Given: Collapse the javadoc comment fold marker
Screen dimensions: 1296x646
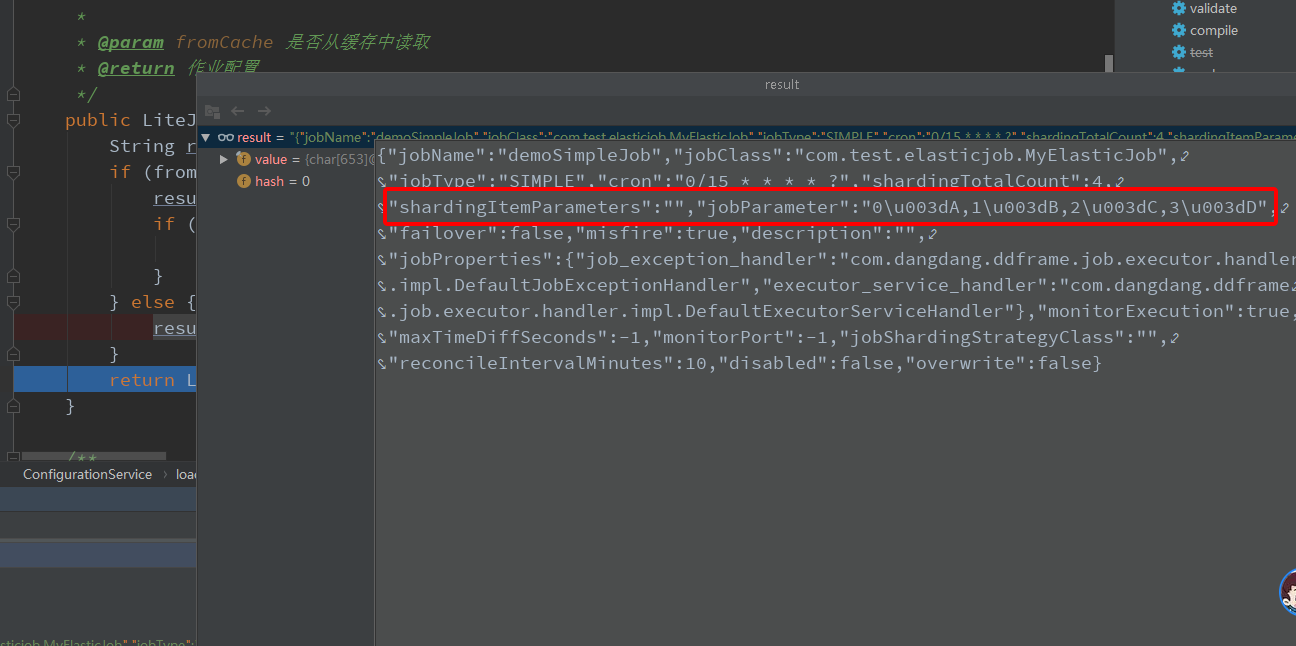Looking at the screenshot, I should tap(13, 94).
